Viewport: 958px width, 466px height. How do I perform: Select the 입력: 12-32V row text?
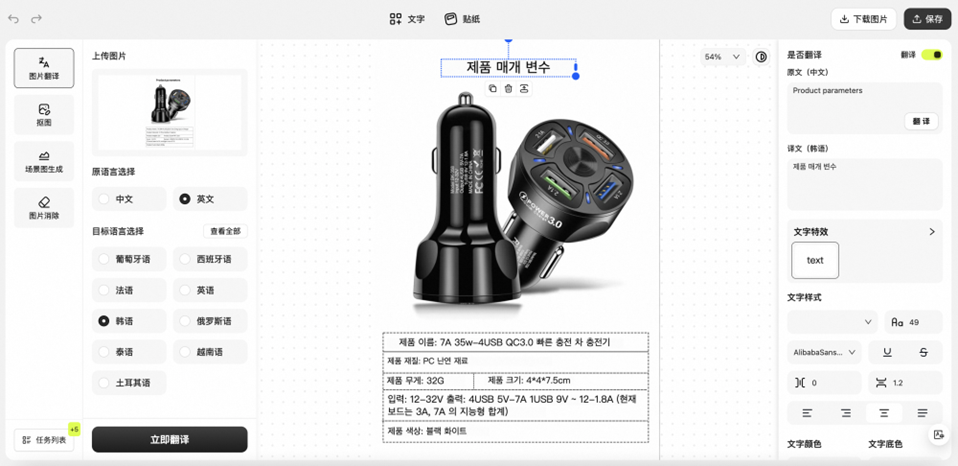point(512,406)
